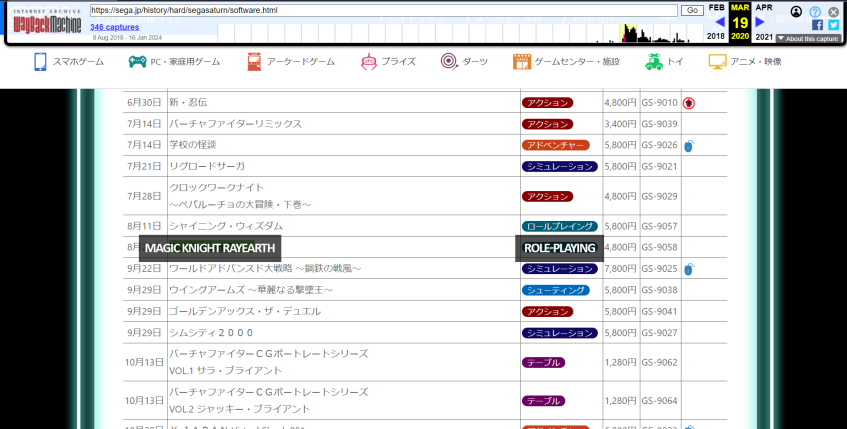Select date 9月22日 cell

pos(144,269)
